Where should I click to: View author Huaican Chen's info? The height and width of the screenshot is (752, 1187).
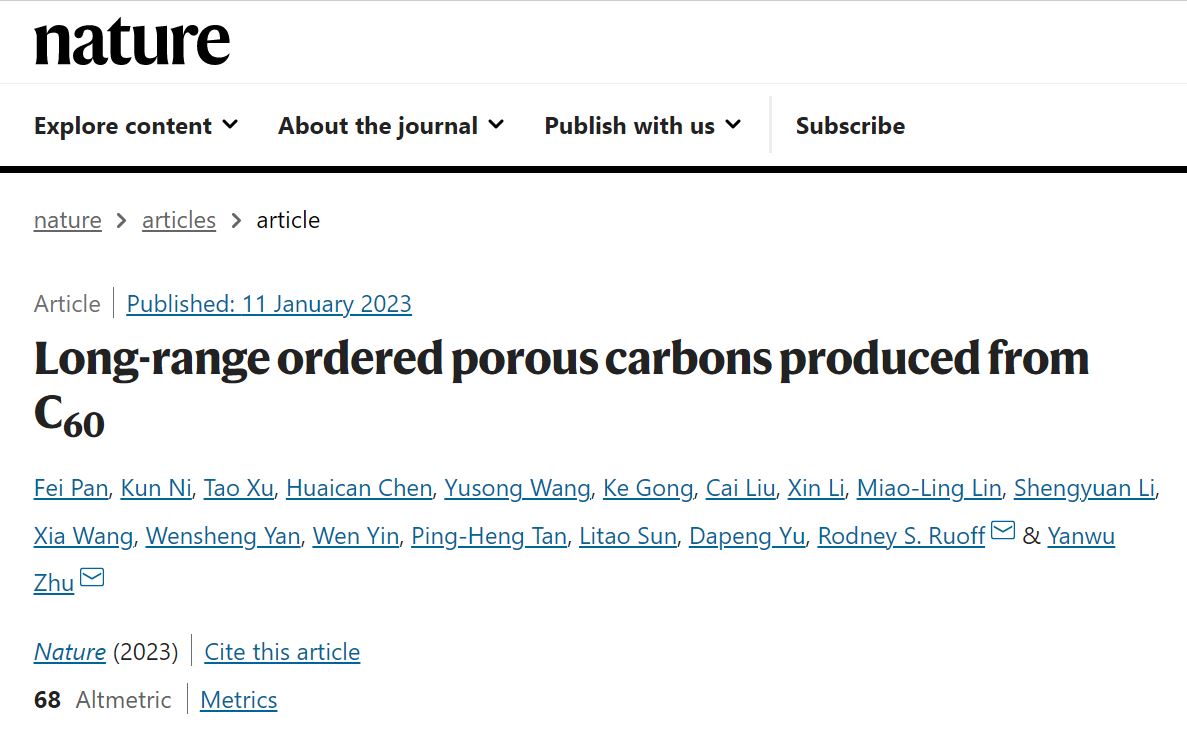[359, 488]
